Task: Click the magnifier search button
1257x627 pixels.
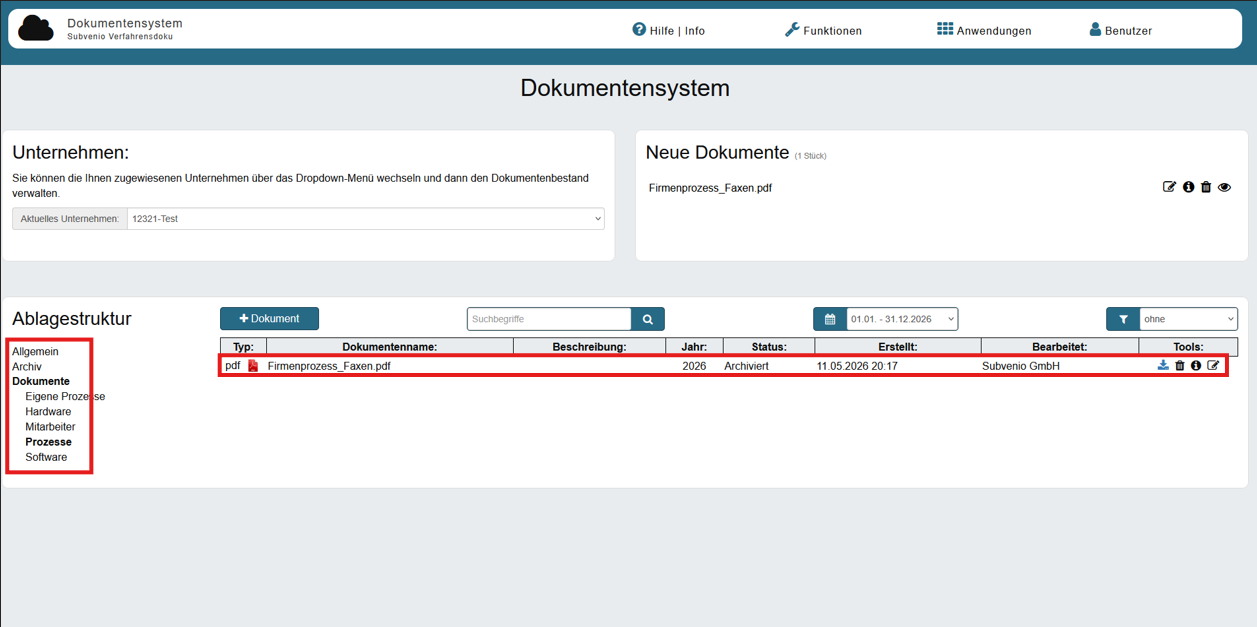Action: pyautogui.click(x=648, y=319)
